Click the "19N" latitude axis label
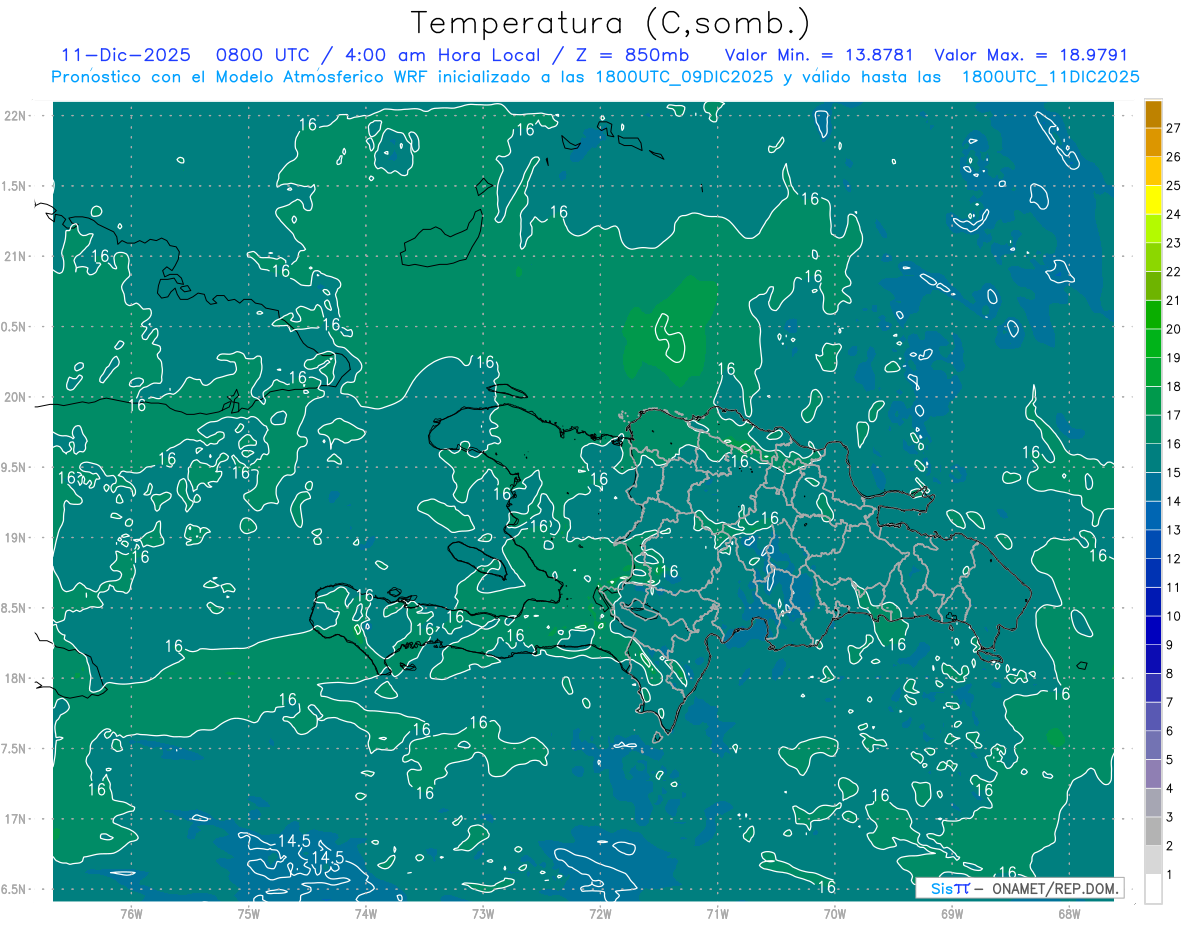The width and height of the screenshot is (1200, 927). point(16,537)
